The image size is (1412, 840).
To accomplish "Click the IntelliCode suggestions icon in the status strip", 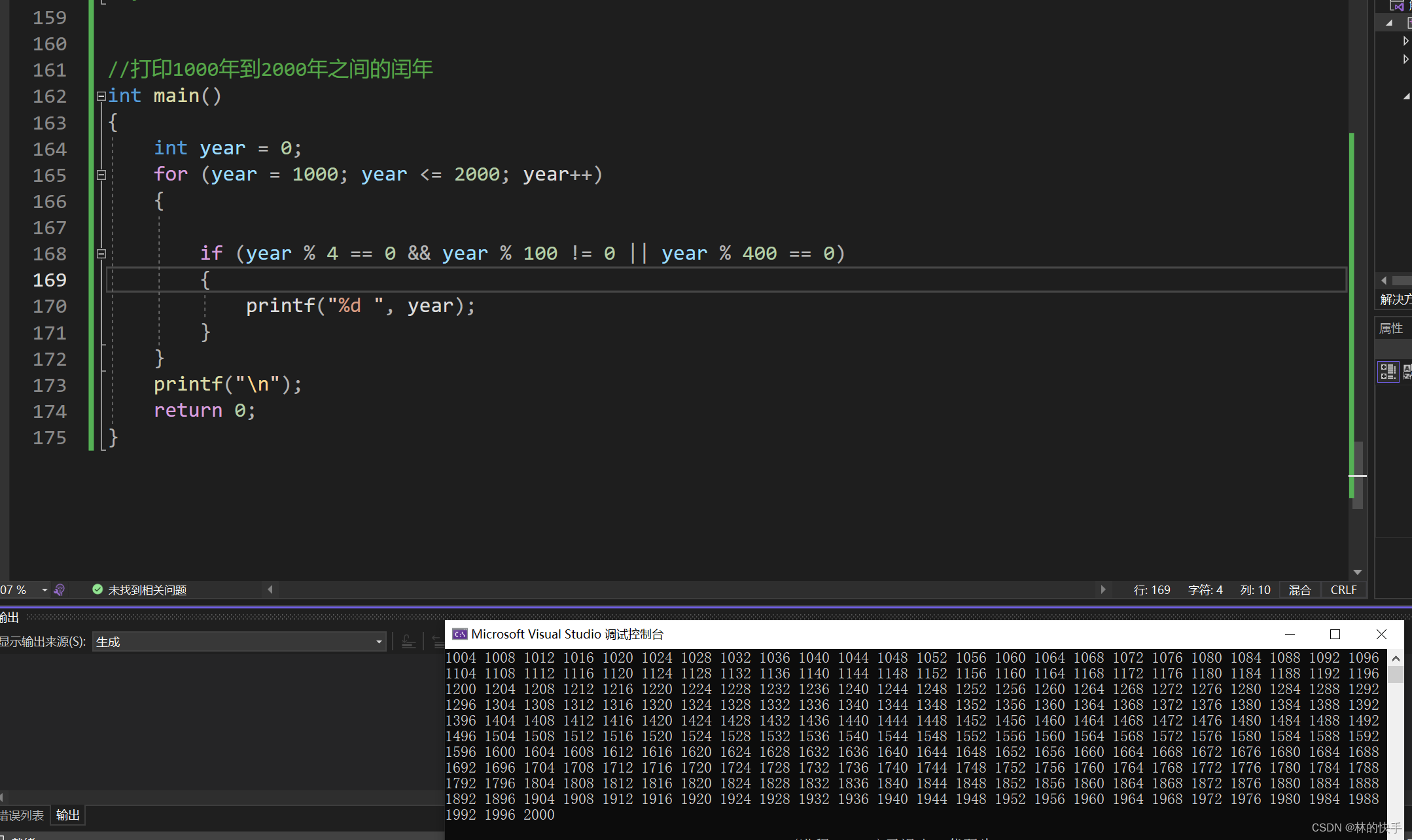I will [x=60, y=590].
